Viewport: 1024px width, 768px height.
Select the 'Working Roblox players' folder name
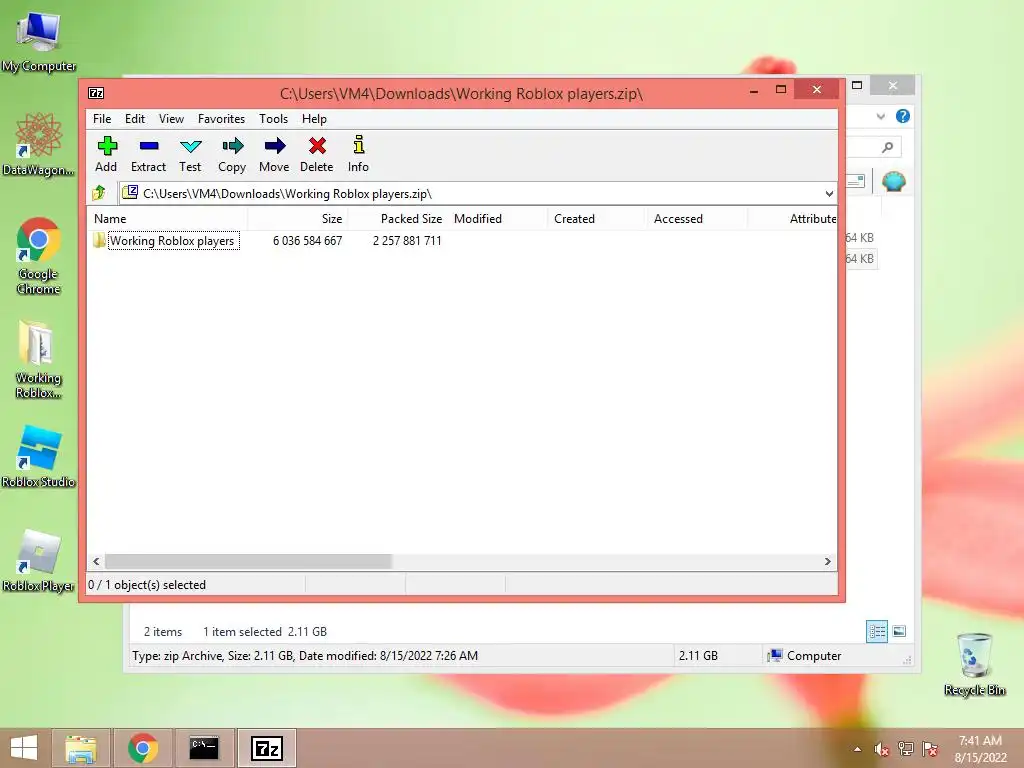tap(172, 241)
